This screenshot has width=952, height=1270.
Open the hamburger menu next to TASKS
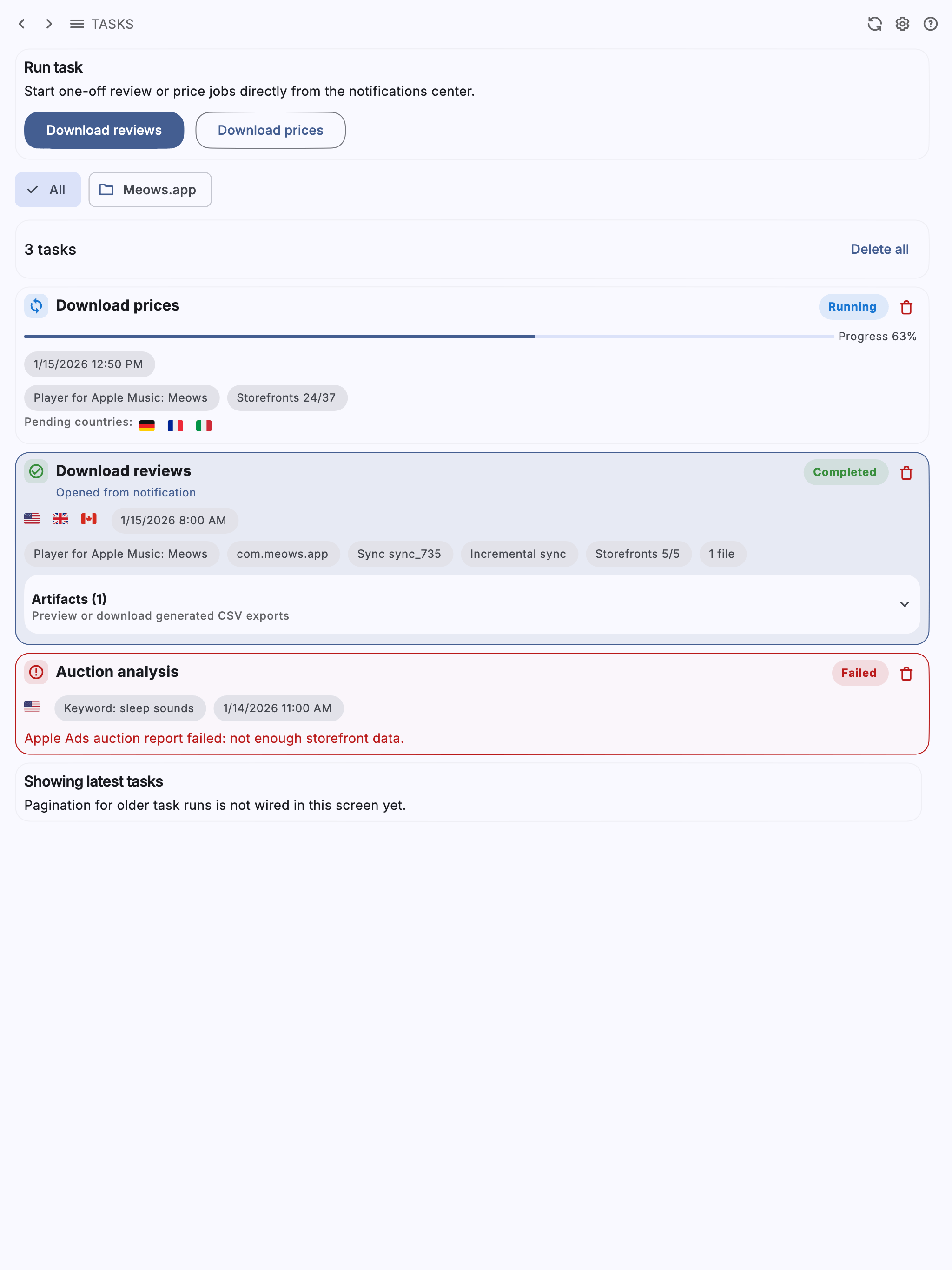pos(77,24)
